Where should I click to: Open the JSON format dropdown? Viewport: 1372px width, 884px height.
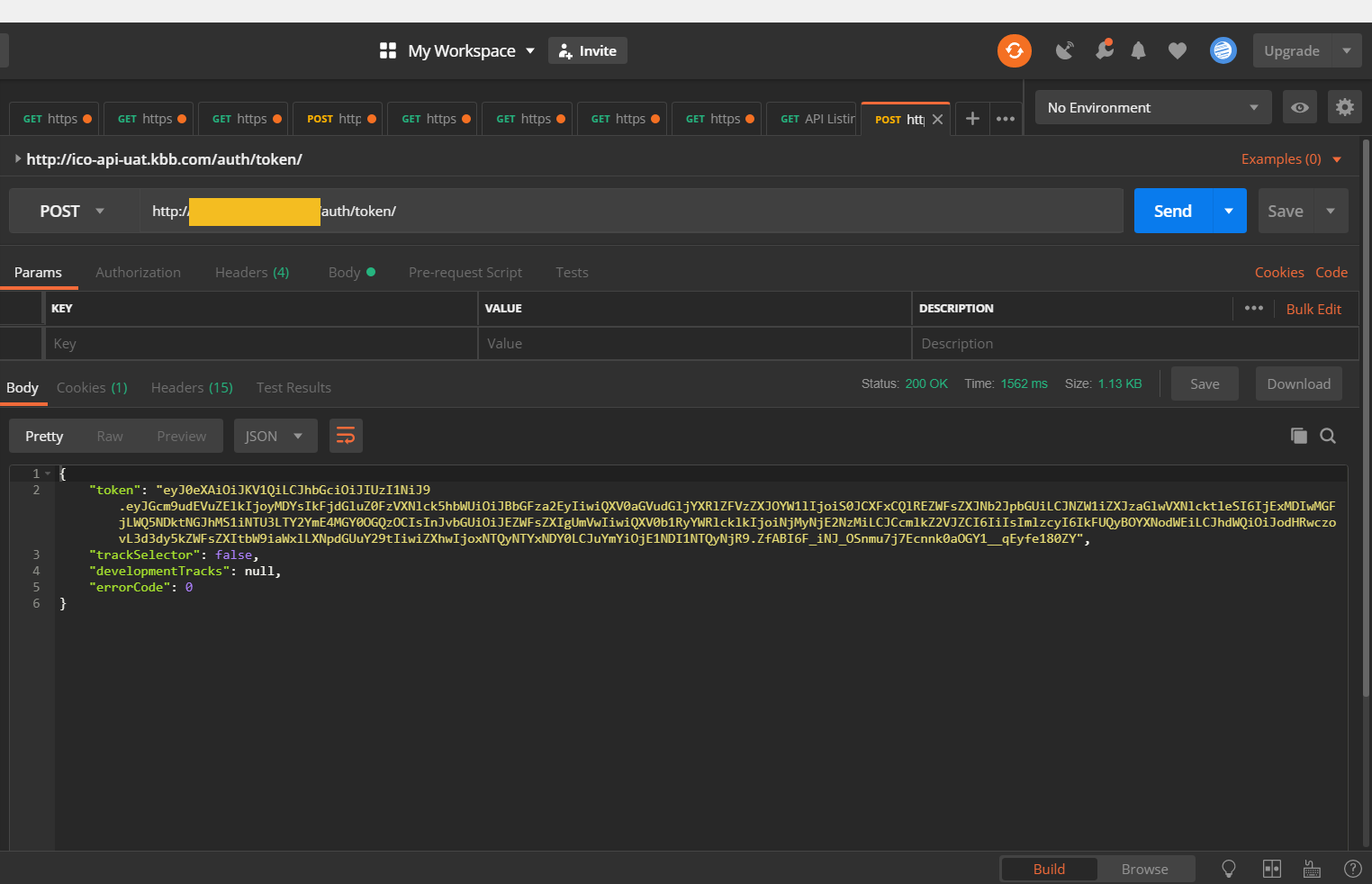pos(275,436)
